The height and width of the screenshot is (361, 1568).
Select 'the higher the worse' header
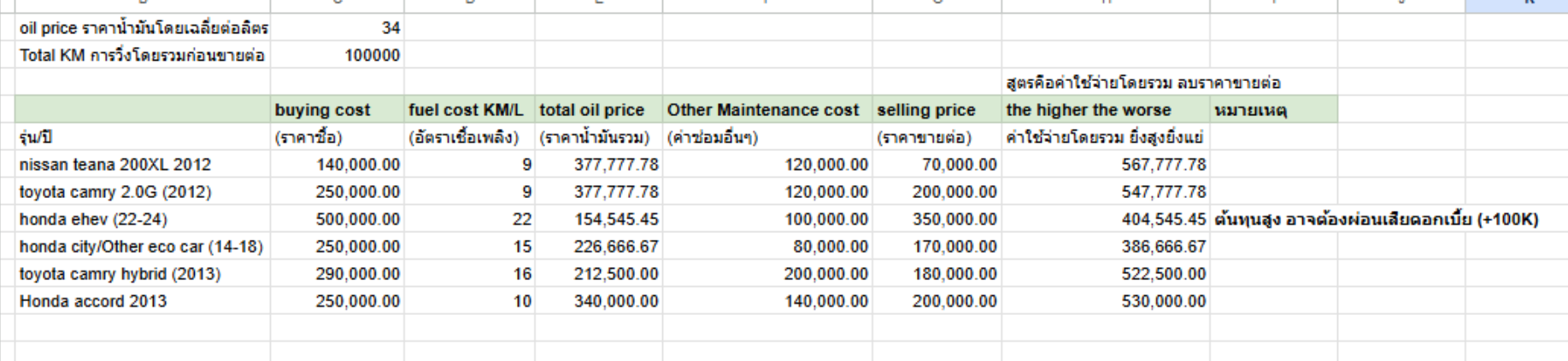point(1106,110)
